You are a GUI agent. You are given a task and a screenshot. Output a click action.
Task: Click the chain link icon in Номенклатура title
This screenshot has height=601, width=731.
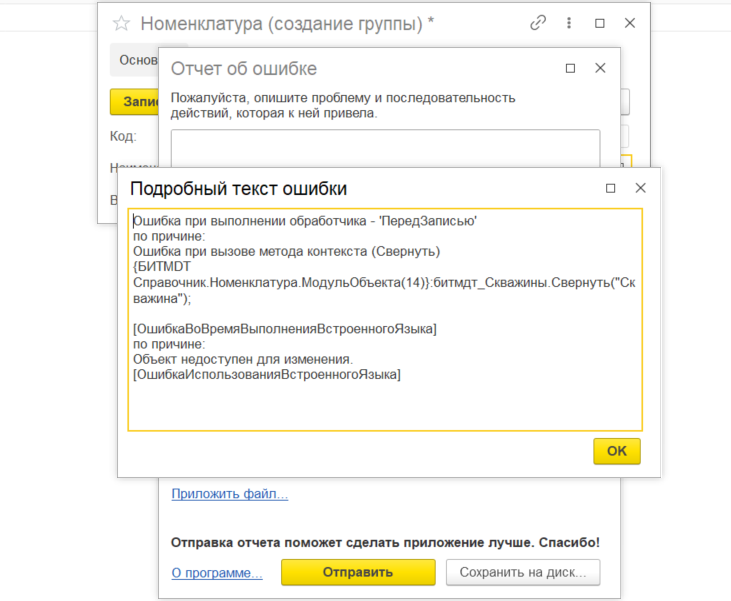point(538,23)
